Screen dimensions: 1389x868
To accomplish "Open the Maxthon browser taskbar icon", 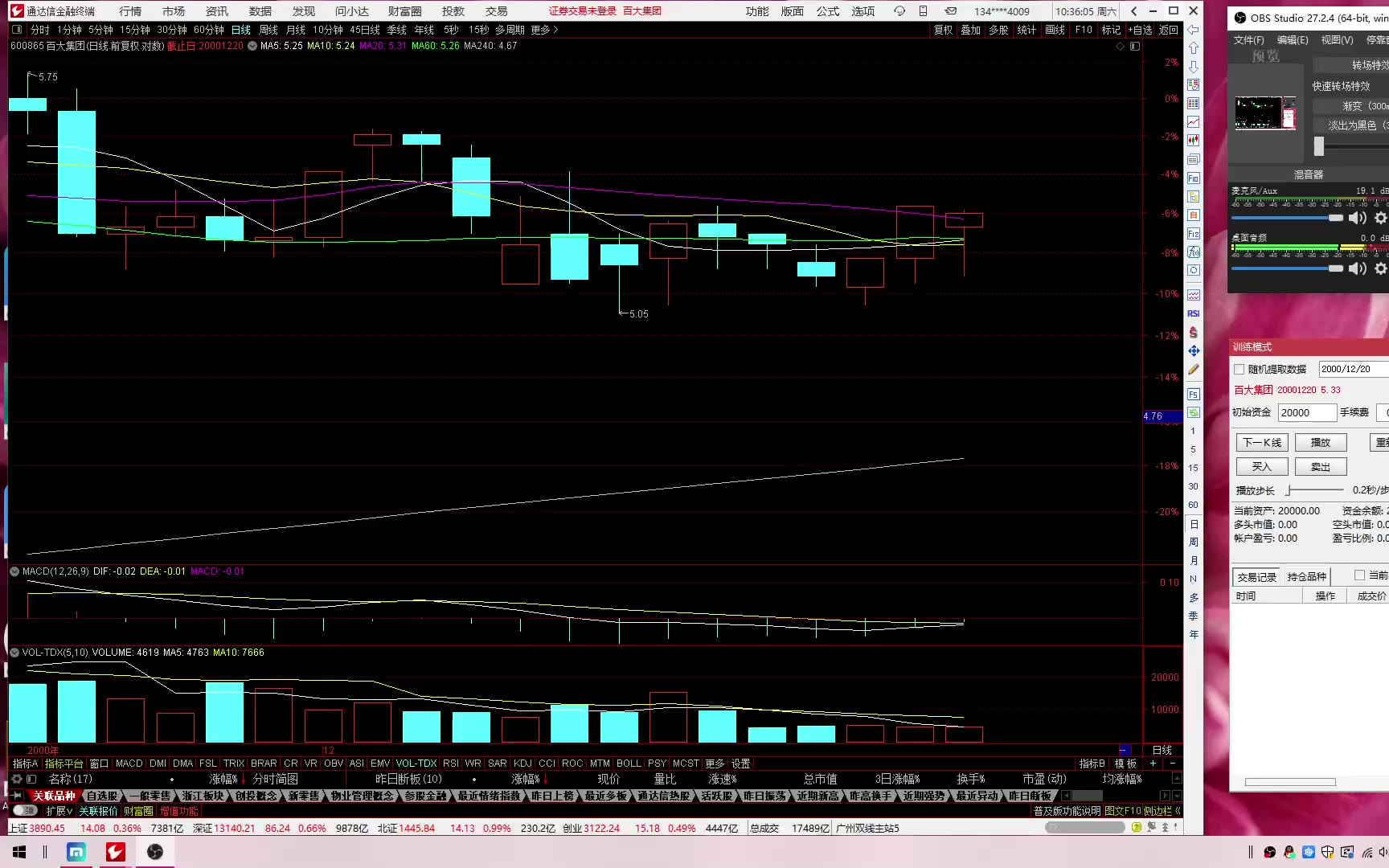I will click(76, 852).
